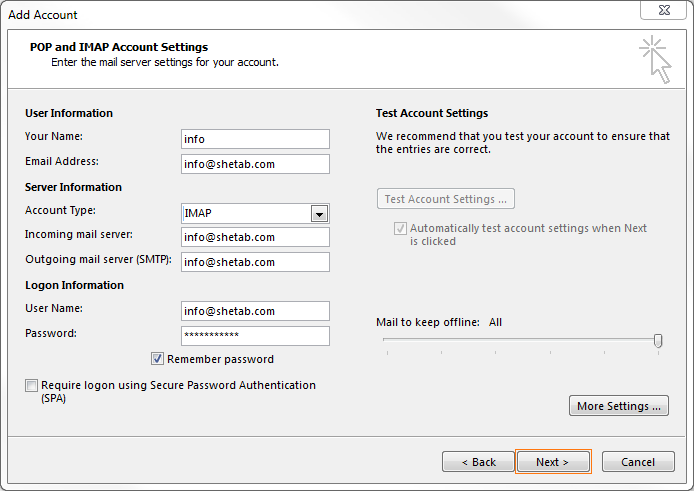The image size is (694, 491).
Task: Click the Mail to keep offline slider handle
Action: tap(658, 341)
